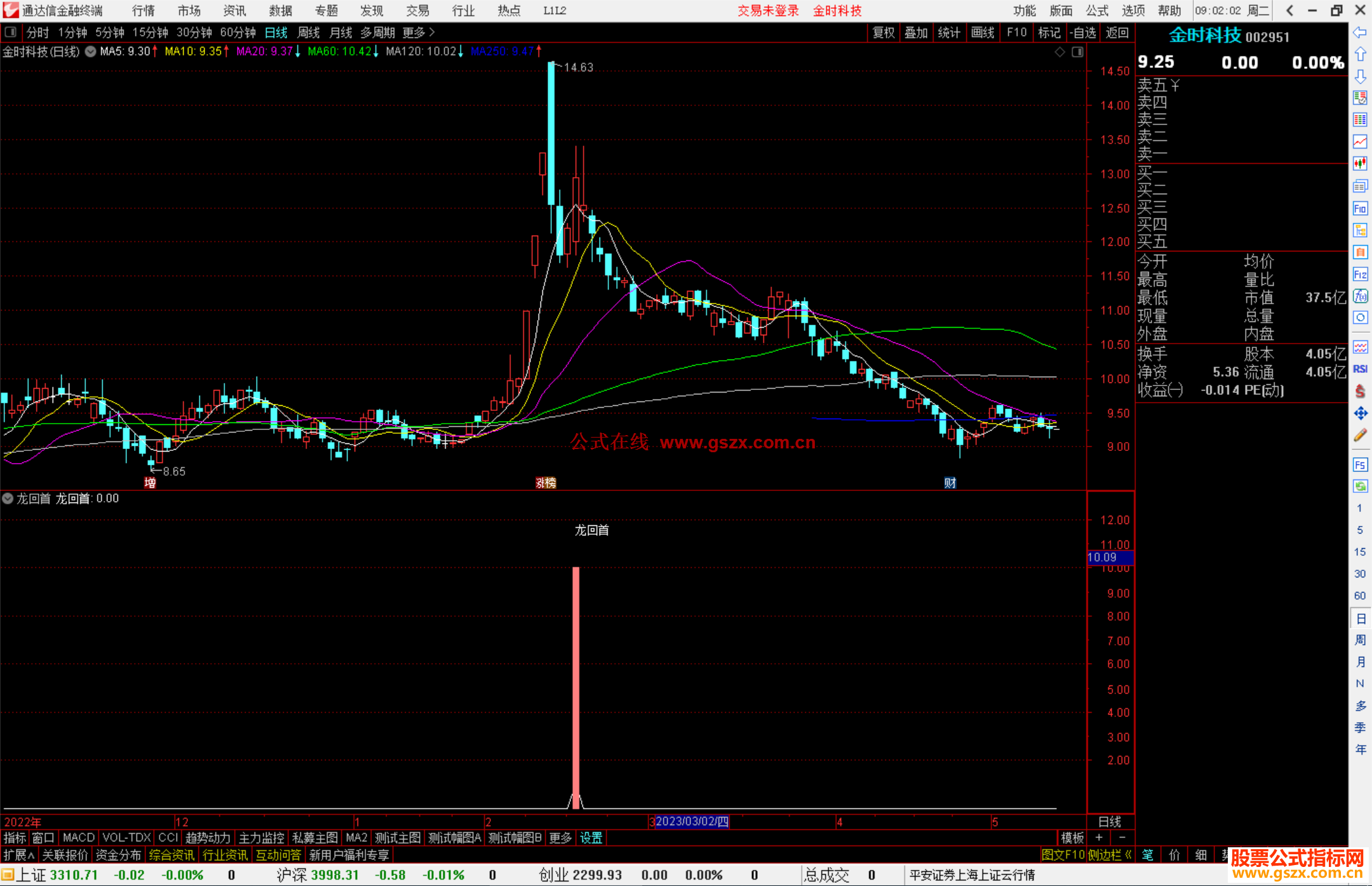This screenshot has width=1372, height=886.
Task: Click the plus zoom button beside 模板
Action: [x=1099, y=838]
